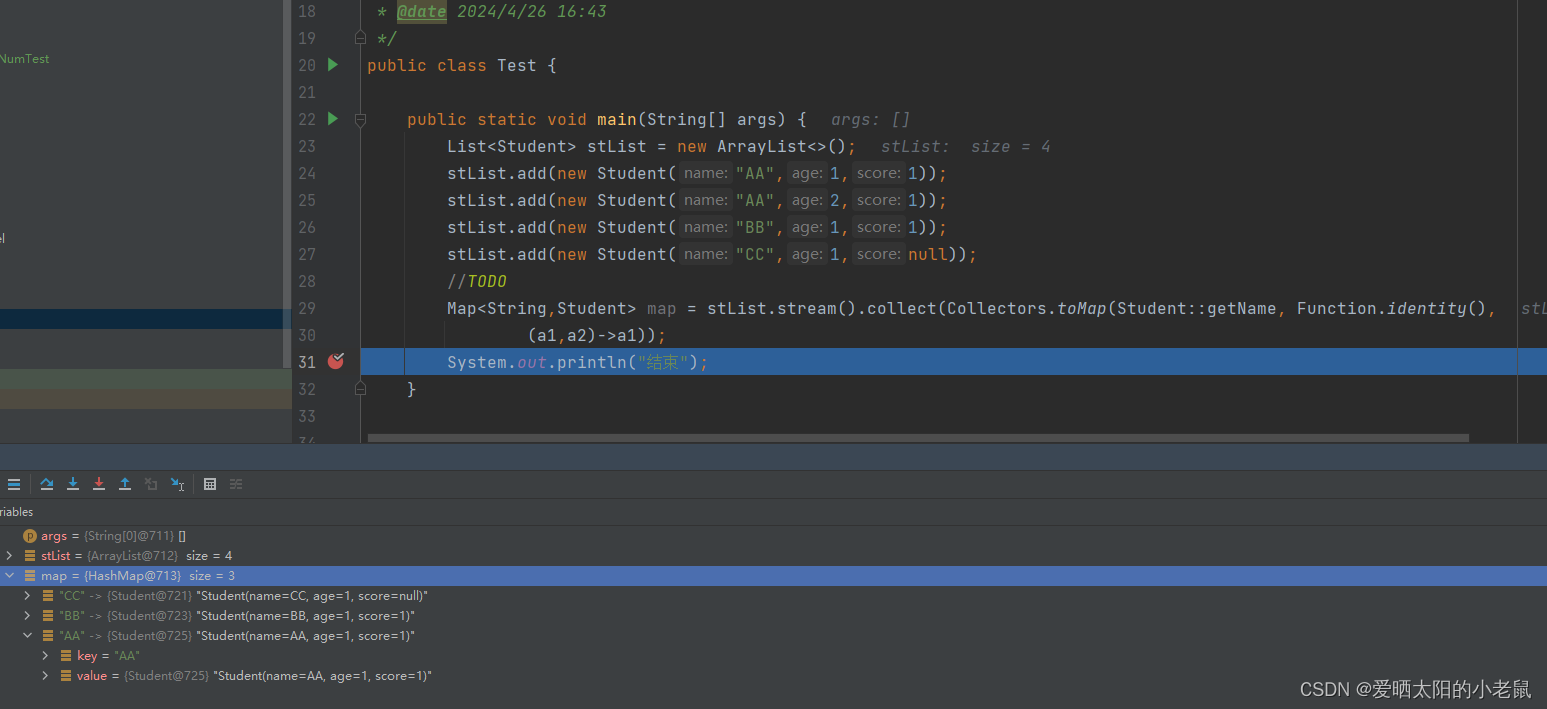The width and height of the screenshot is (1547, 709).
Task: Click the hamburger menu in the debug toolbar
Action: pyautogui.click(x=14, y=484)
